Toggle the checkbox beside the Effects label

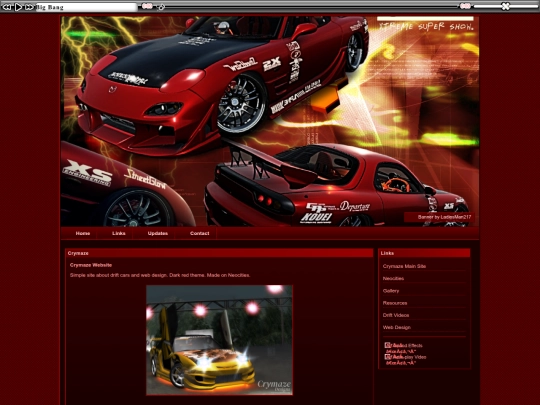click(387, 345)
